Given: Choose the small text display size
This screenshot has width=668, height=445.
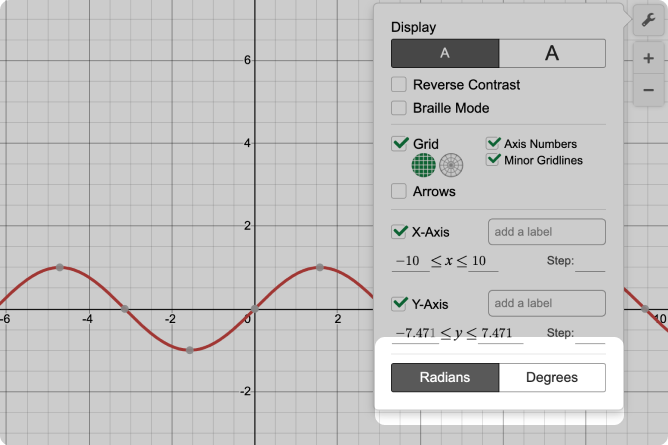Looking at the screenshot, I should click(x=445, y=53).
